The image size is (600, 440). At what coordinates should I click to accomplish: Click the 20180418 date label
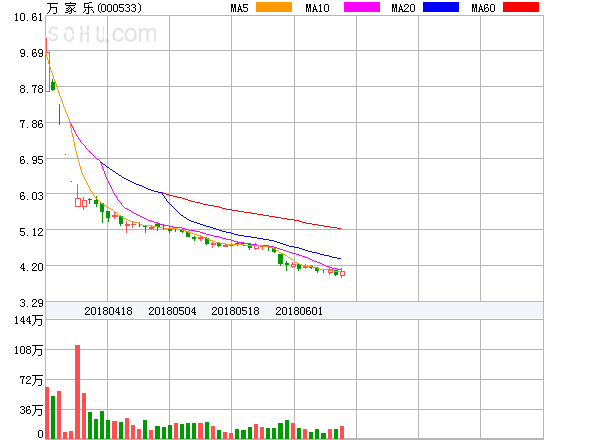(x=108, y=311)
